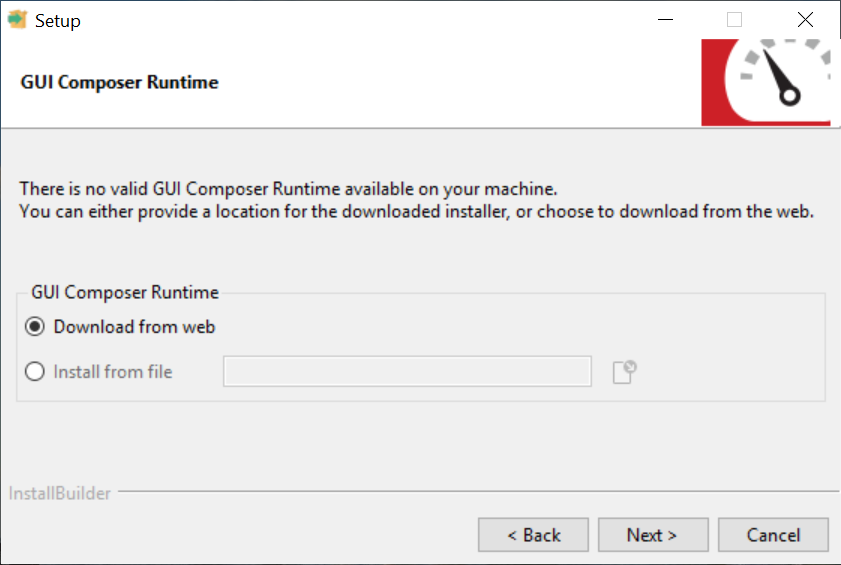Viewport: 841px width, 565px height.
Task: Click the GUI Composer Runtime group box label
Action: (125, 293)
